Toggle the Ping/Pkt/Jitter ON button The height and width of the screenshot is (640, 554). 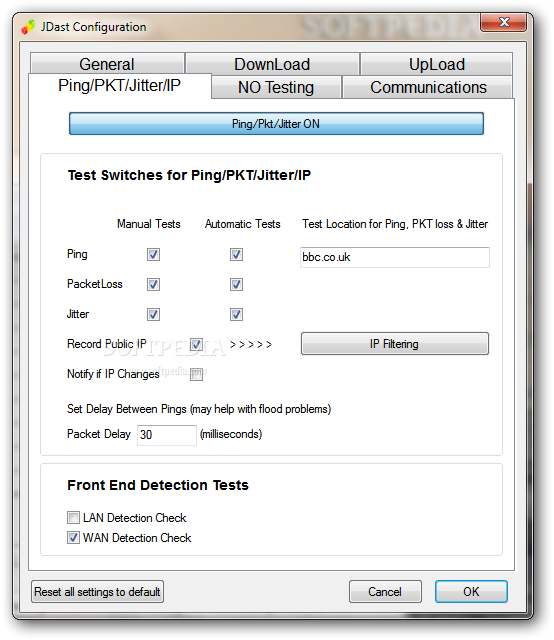click(x=276, y=124)
